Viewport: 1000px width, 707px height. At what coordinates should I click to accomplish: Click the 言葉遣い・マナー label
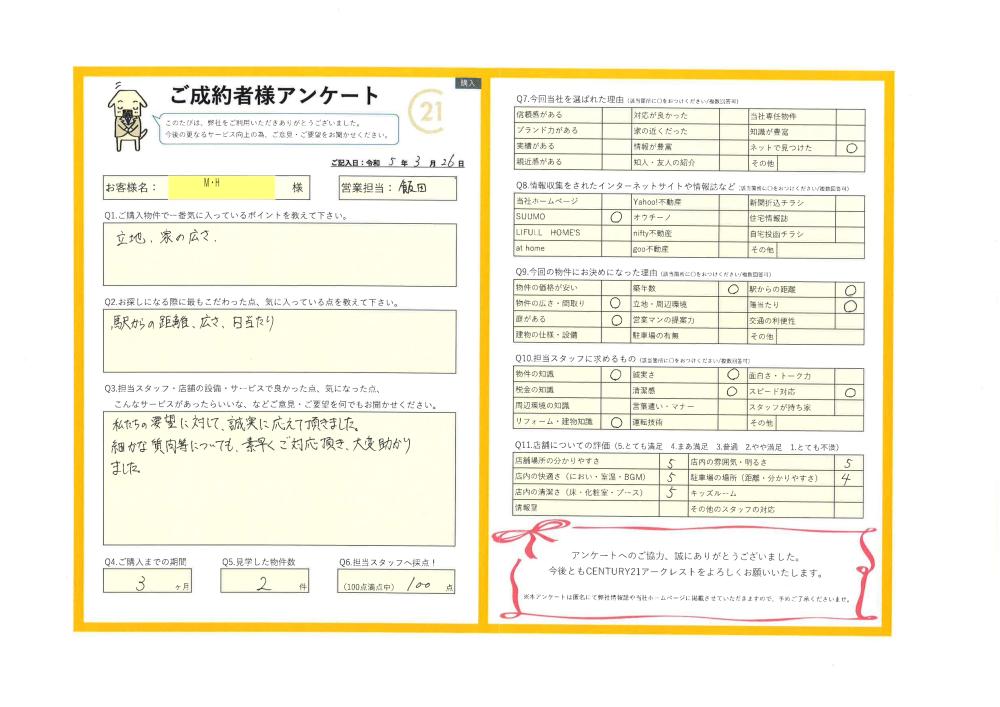click(663, 406)
